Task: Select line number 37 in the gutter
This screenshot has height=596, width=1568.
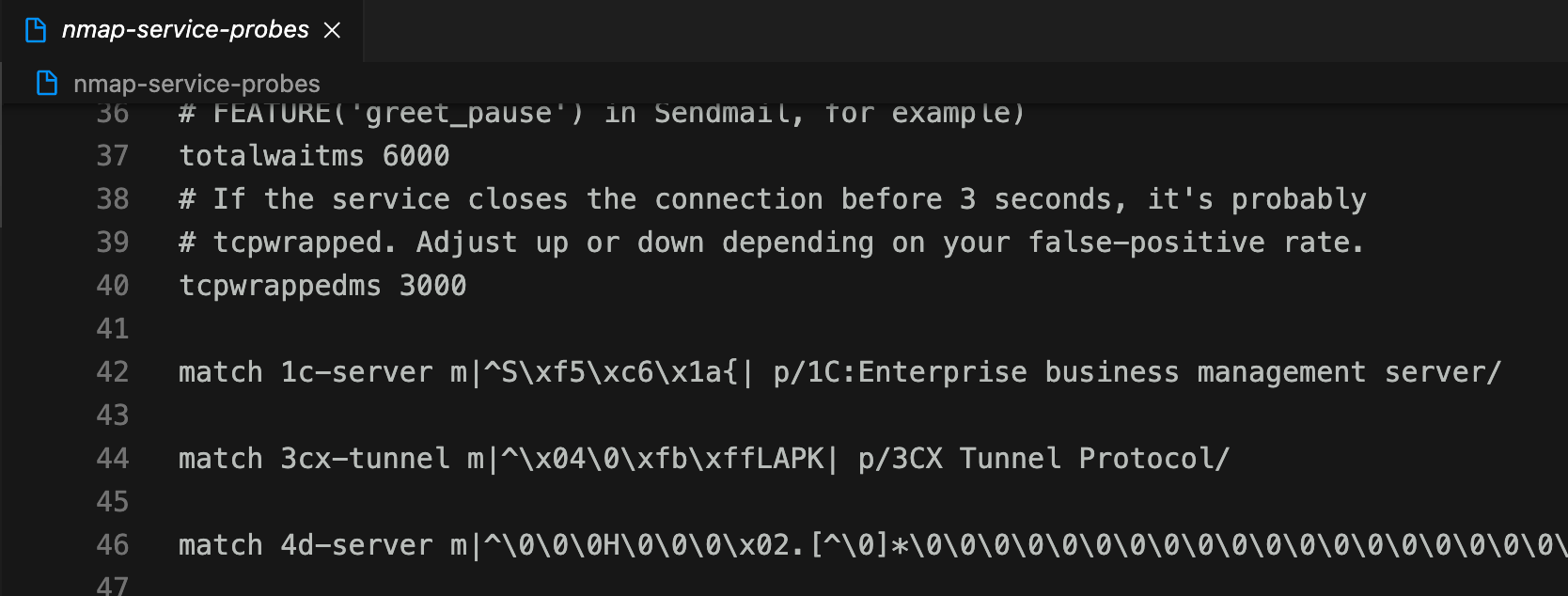Action: 113,156
